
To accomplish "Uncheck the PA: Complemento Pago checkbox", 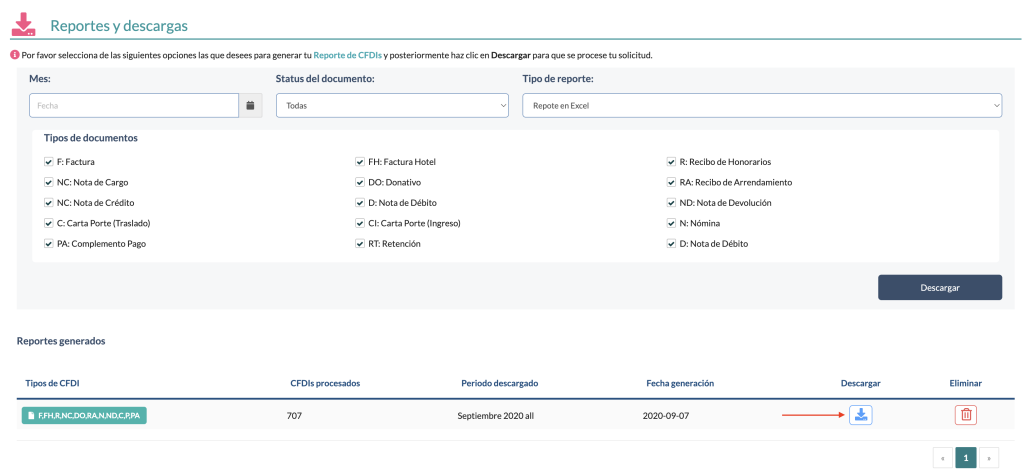I will point(48,244).
